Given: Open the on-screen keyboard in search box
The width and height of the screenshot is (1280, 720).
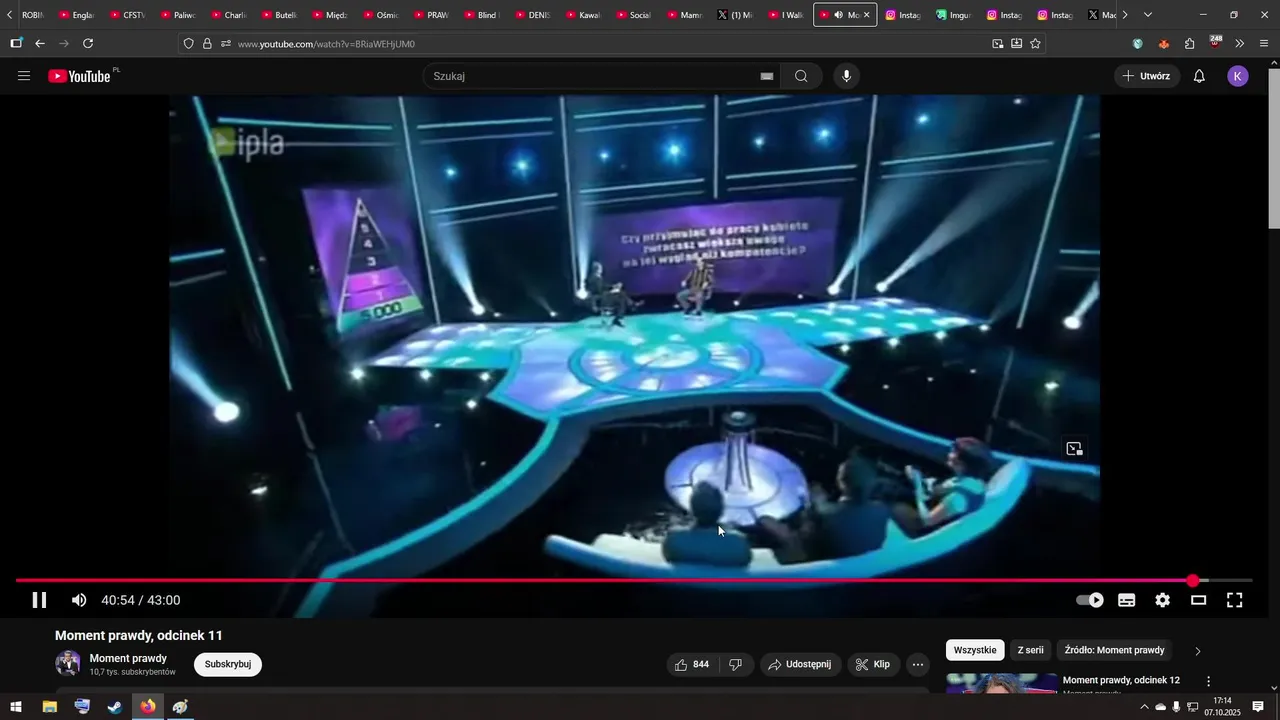Looking at the screenshot, I should [767, 76].
